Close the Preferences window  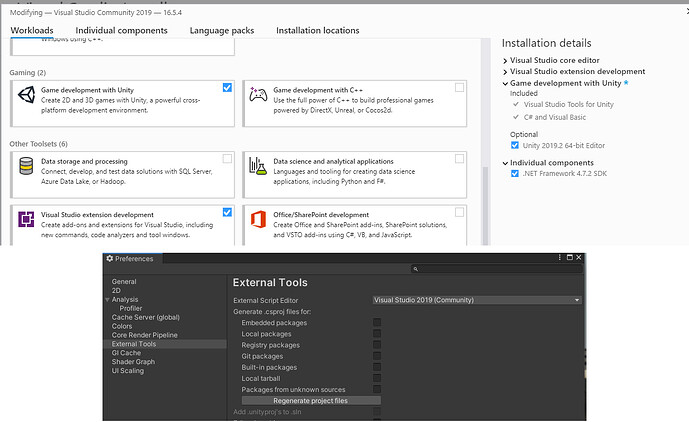tap(579, 258)
